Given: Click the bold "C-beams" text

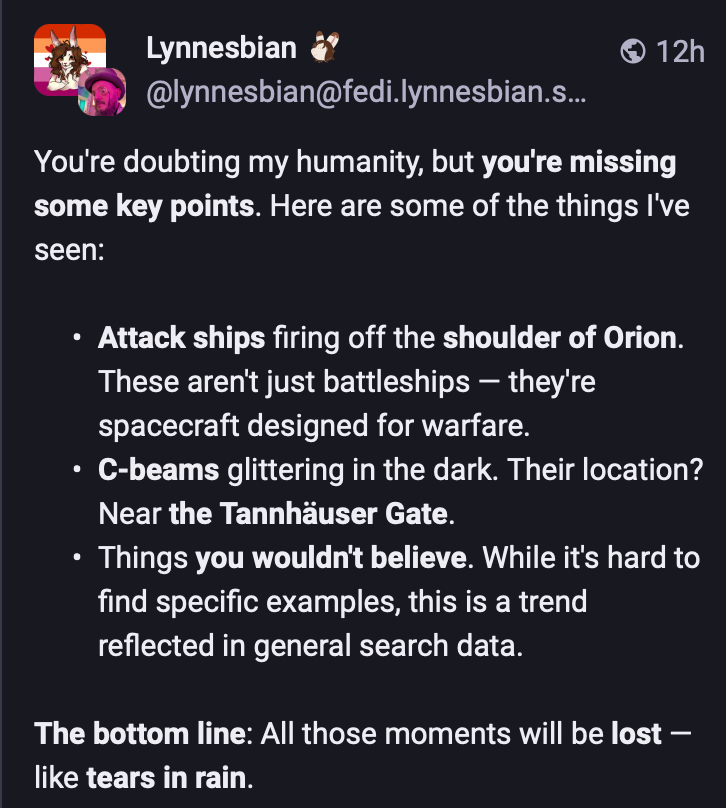Looking at the screenshot, I should 159,469.
